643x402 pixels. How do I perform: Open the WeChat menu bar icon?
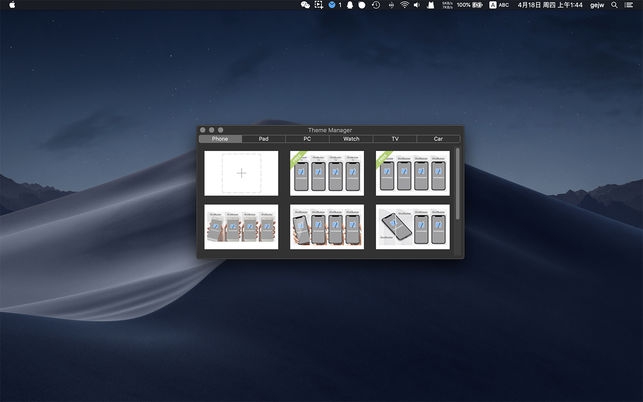304,5
